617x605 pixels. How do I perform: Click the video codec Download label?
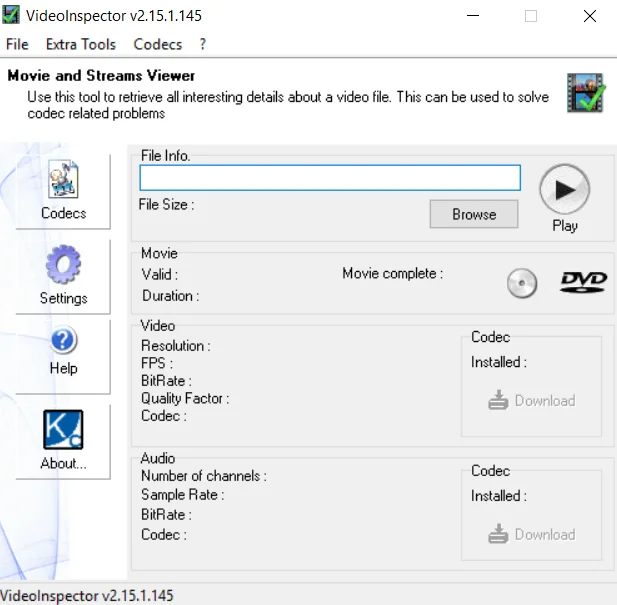(x=545, y=401)
